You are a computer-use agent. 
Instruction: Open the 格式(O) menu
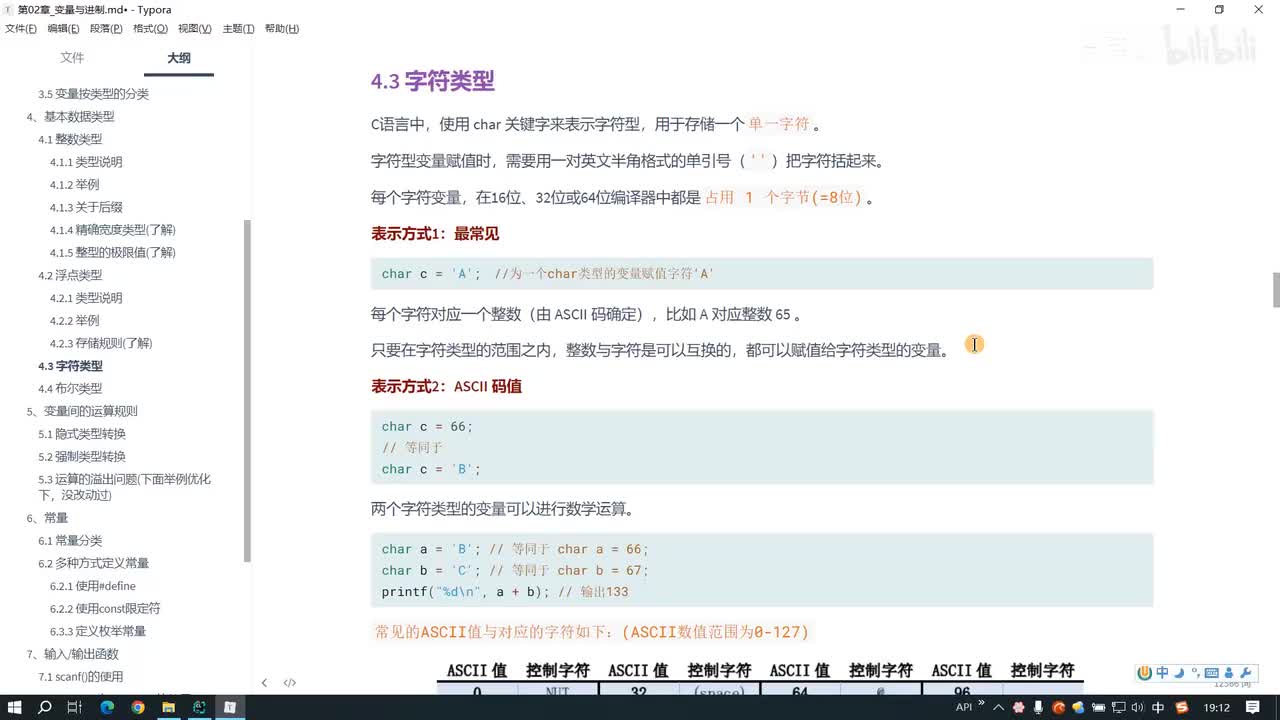(x=150, y=29)
